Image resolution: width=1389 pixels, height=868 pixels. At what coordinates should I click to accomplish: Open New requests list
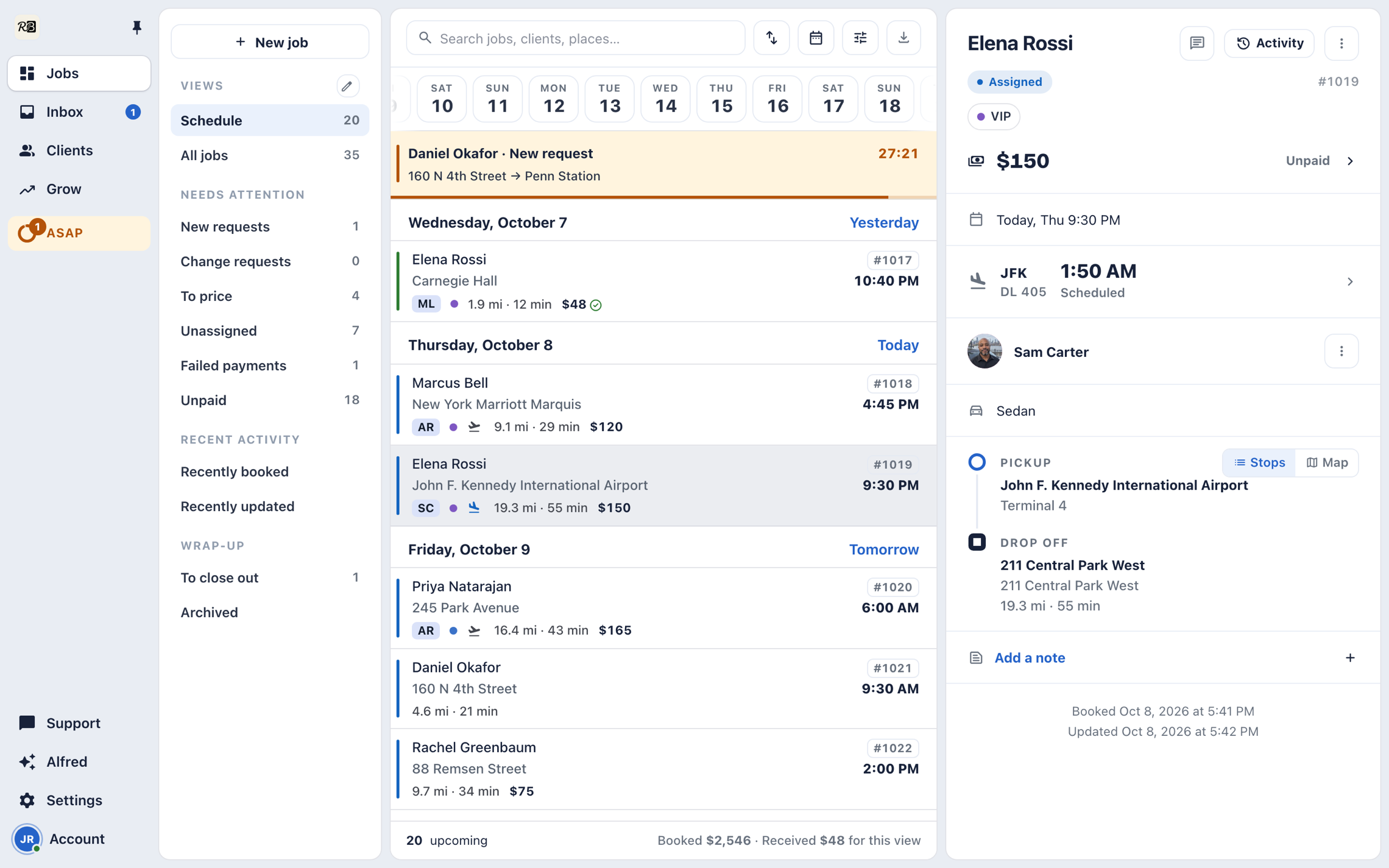click(270, 227)
